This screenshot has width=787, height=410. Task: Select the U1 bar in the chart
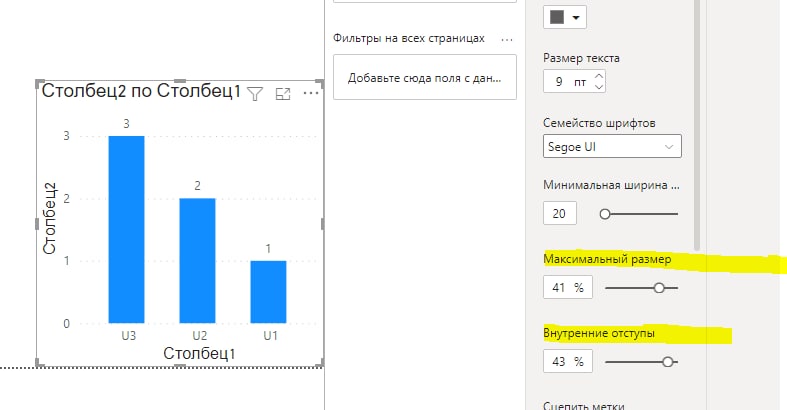269,292
